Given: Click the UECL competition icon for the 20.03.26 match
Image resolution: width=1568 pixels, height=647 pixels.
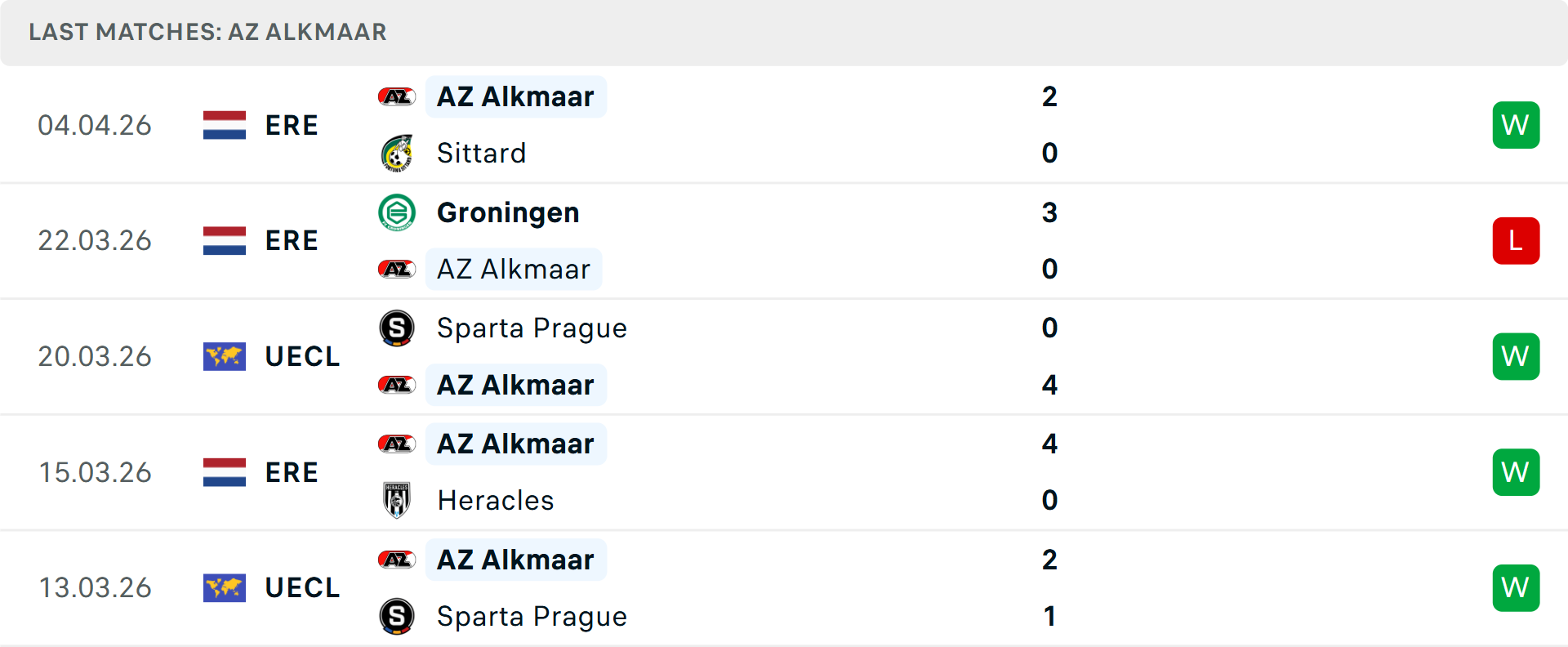Looking at the screenshot, I should tap(224, 356).
